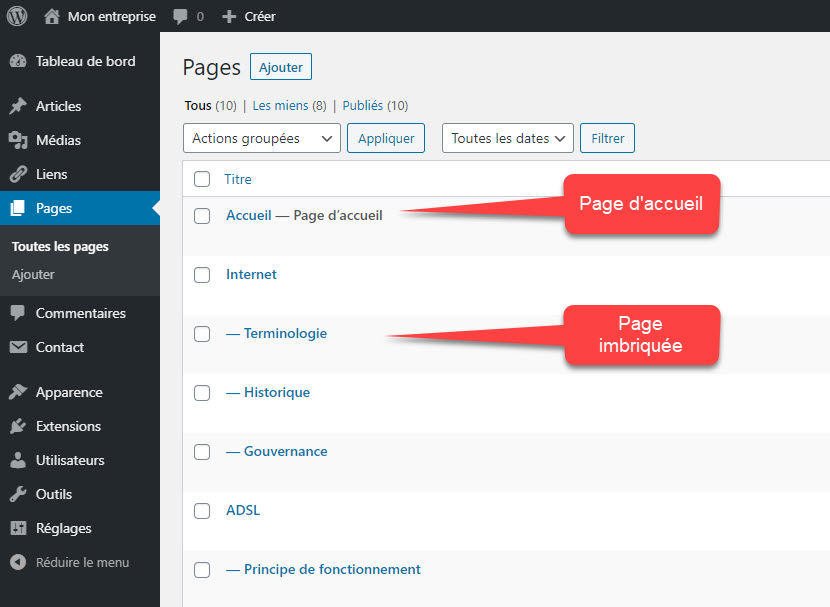Click the Appliquer button
Image resolution: width=830 pixels, height=607 pixels.
386,138
